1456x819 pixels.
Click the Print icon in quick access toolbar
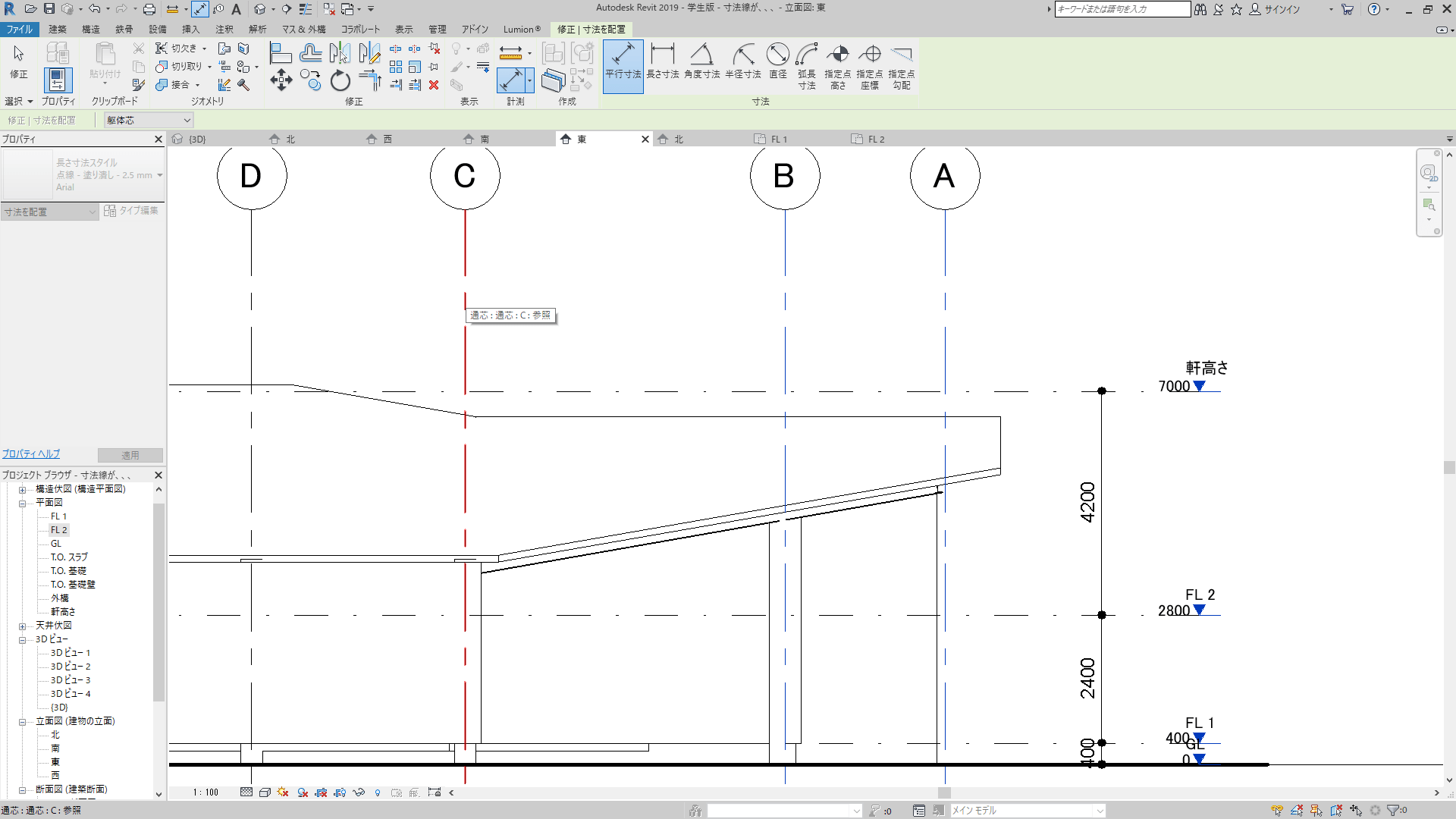click(x=149, y=9)
